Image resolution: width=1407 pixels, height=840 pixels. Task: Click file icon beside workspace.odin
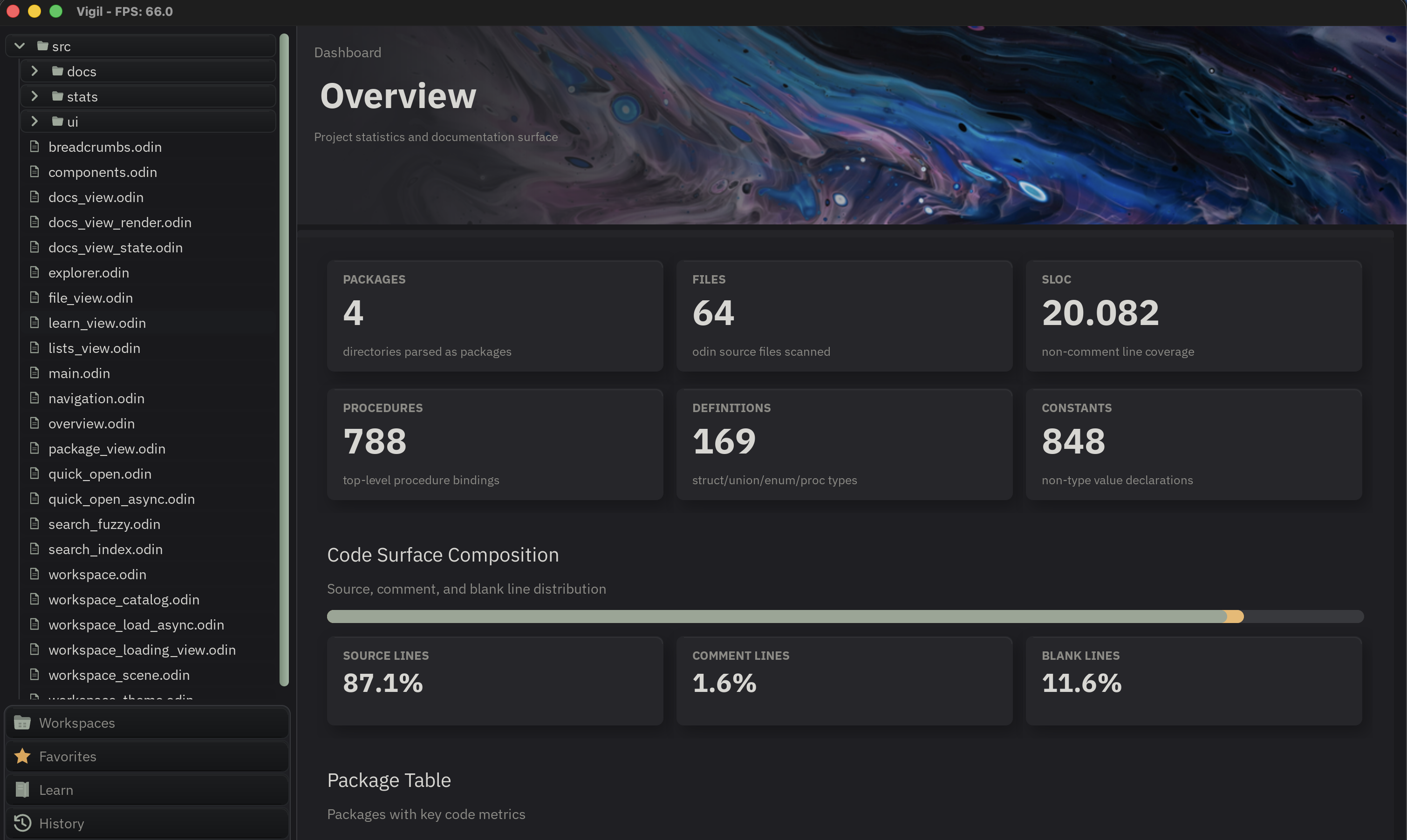point(34,574)
